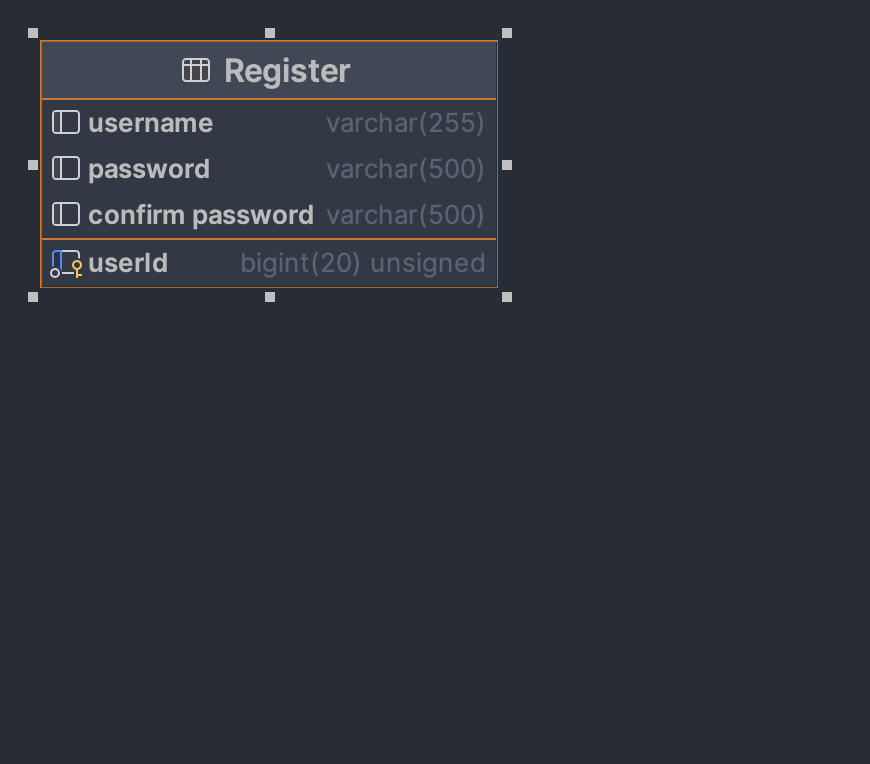The width and height of the screenshot is (870, 764).
Task: Click the top-center resize handle above Register
Action: click(x=270, y=32)
